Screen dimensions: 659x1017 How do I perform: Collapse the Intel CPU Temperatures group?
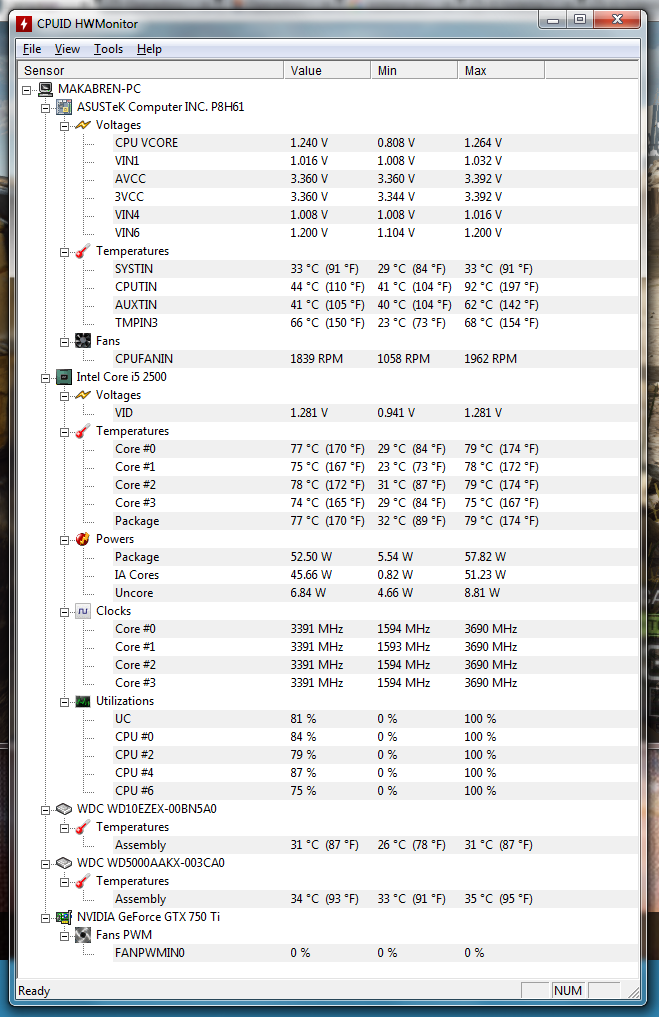pos(64,432)
